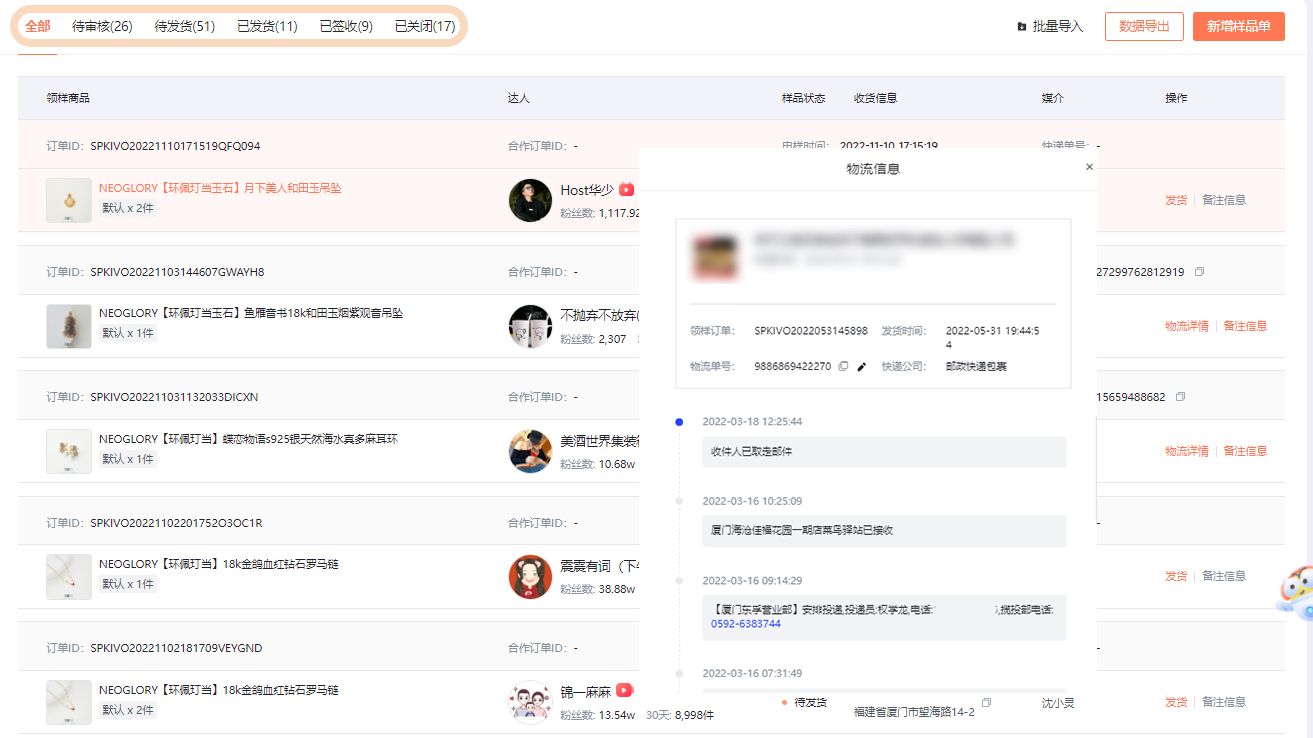Screen dimensions: 1313x738
Task: Click 2022-03-16 10:25:09 timeline dot
Action: [x=679, y=501]
